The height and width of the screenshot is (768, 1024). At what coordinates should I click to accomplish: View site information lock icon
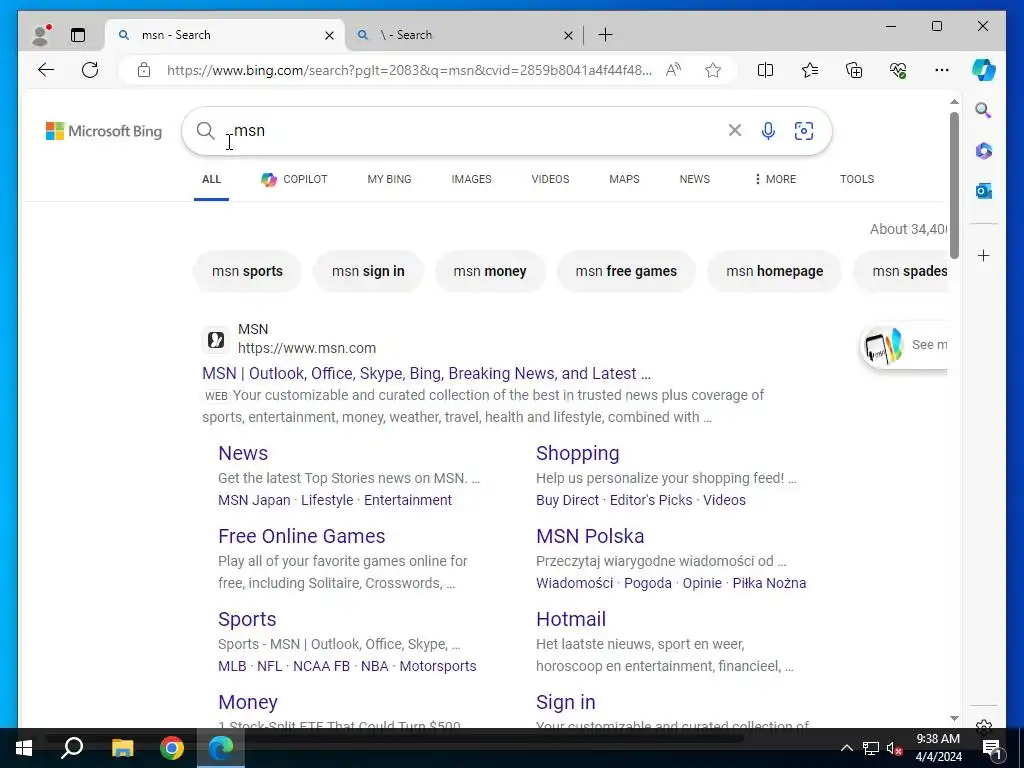pyautogui.click(x=144, y=70)
